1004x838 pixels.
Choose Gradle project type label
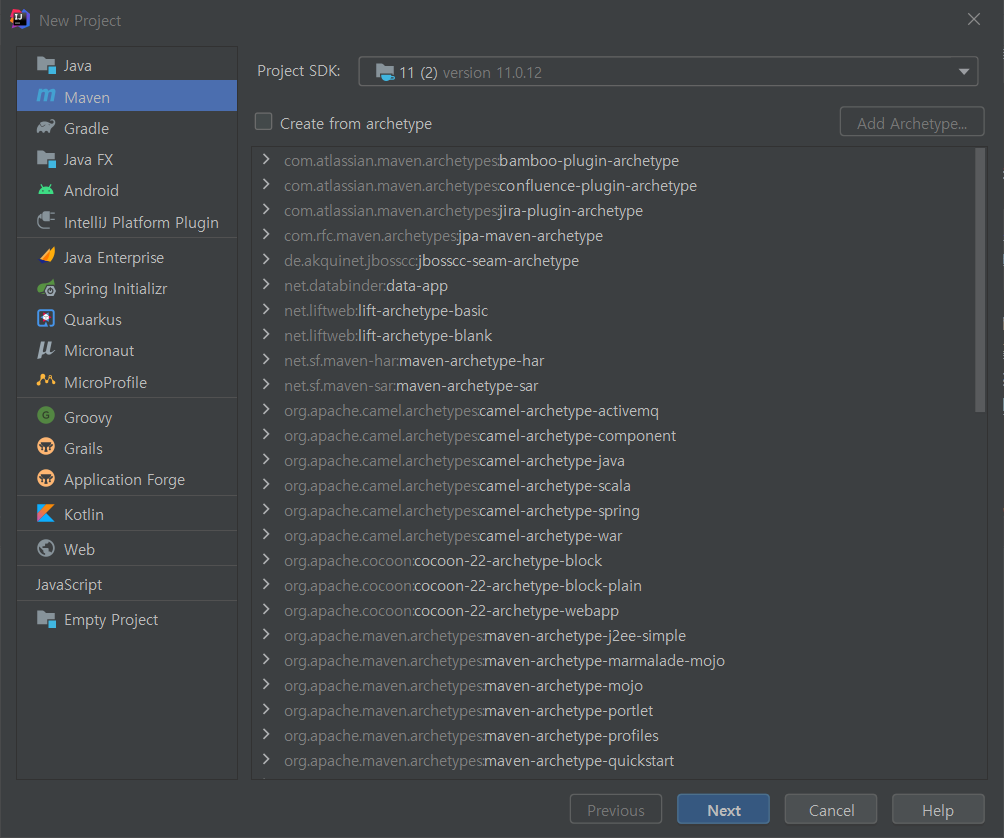coord(86,129)
